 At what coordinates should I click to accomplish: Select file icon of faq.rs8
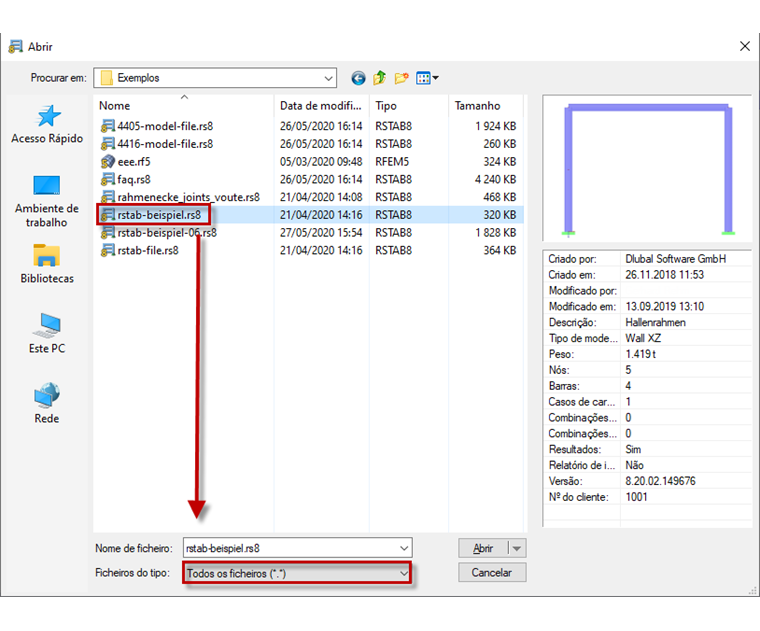click(108, 180)
